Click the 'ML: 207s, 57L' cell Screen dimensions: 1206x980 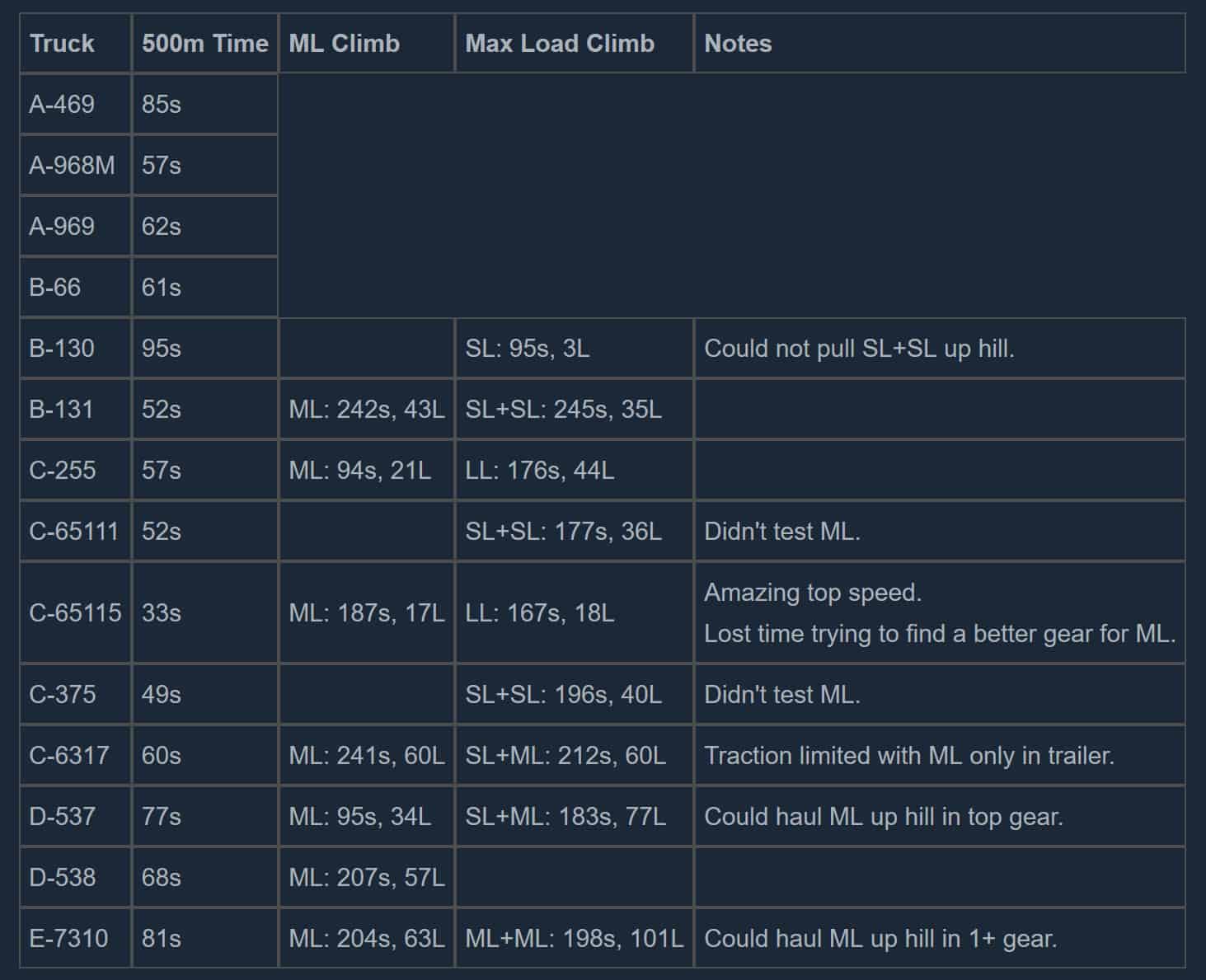pos(366,878)
